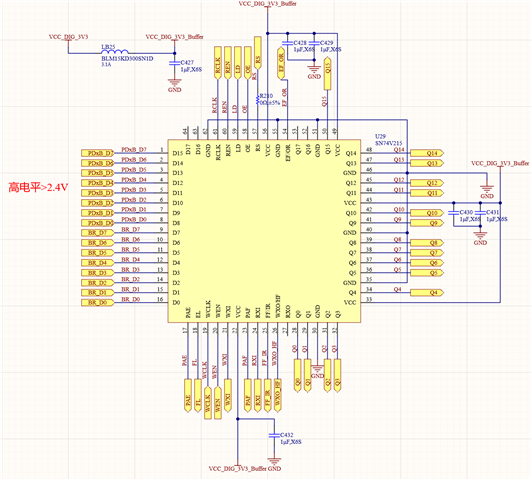Select capacitor C431 symbol
The height and width of the screenshot is (480, 532).
(x=480, y=213)
